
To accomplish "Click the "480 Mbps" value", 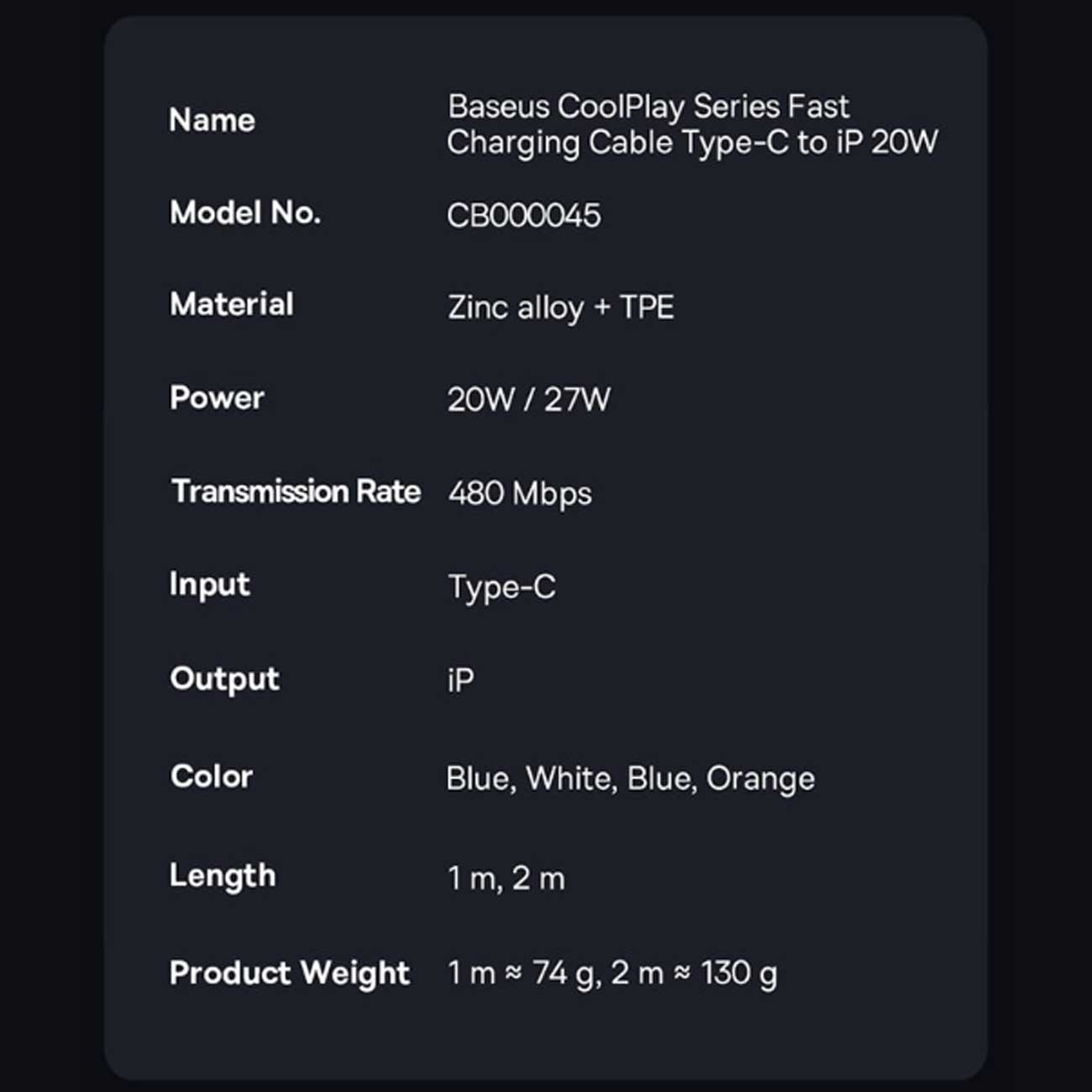I will (520, 493).
